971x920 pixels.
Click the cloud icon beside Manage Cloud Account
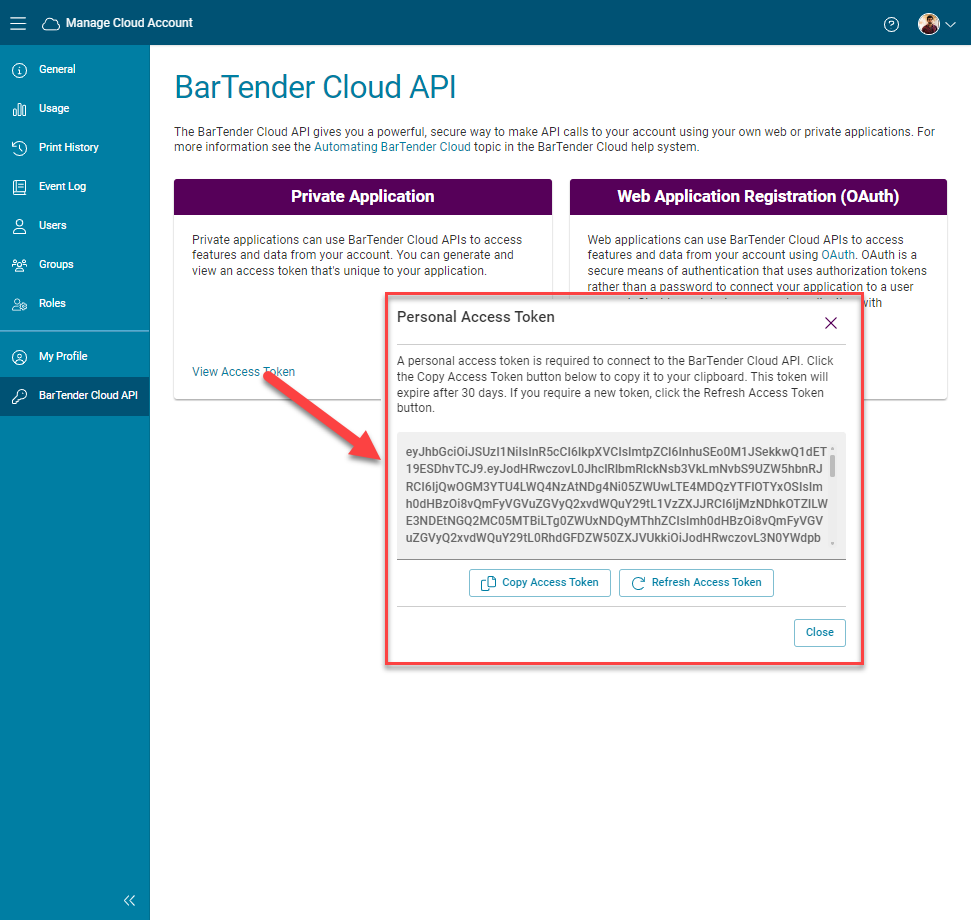coord(51,24)
